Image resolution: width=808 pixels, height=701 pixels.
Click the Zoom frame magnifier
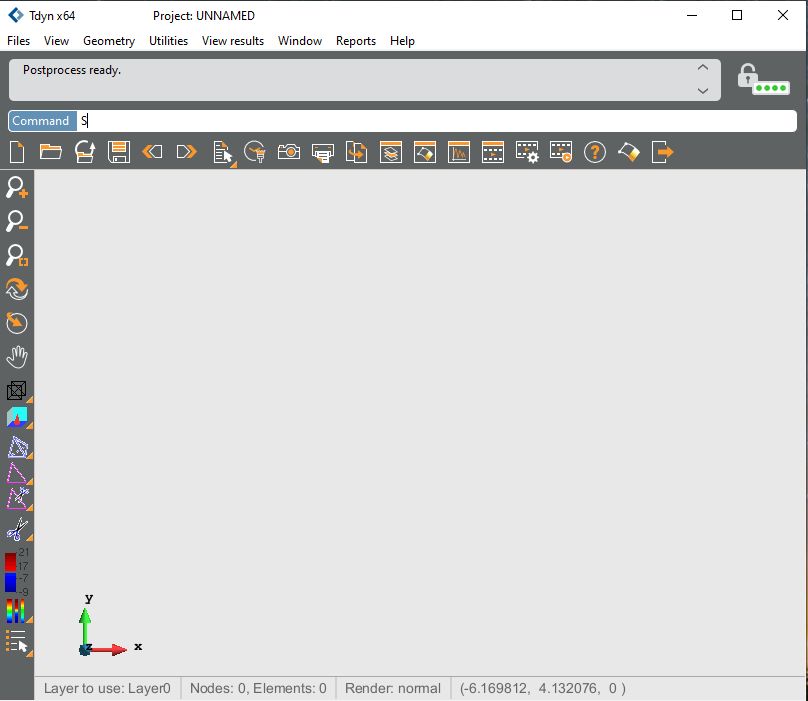tap(17, 255)
